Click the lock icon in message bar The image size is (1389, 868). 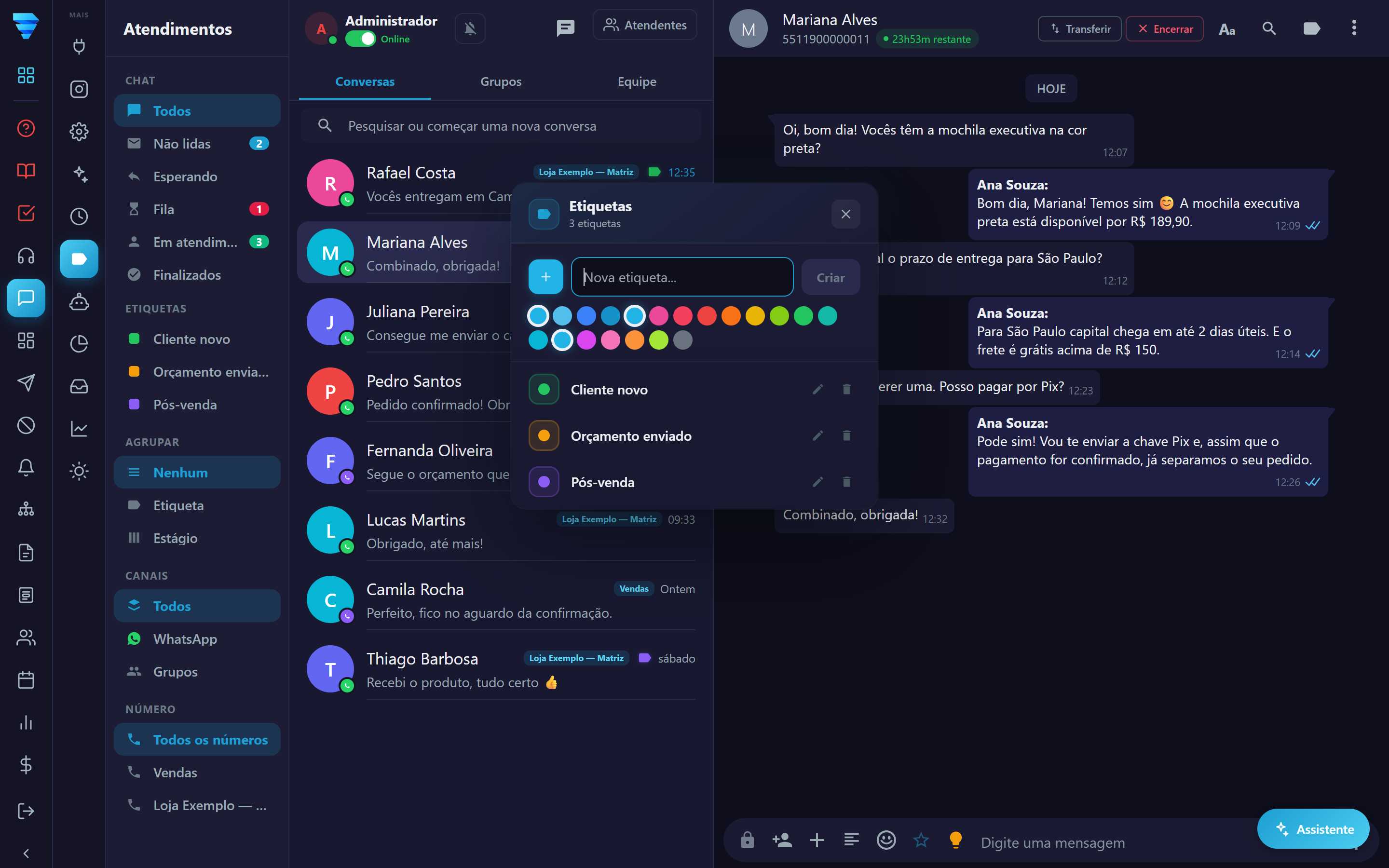(747, 840)
